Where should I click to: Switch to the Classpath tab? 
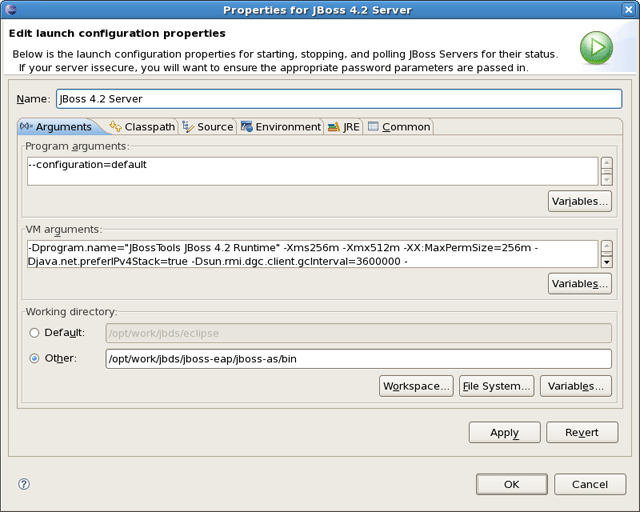click(x=142, y=127)
